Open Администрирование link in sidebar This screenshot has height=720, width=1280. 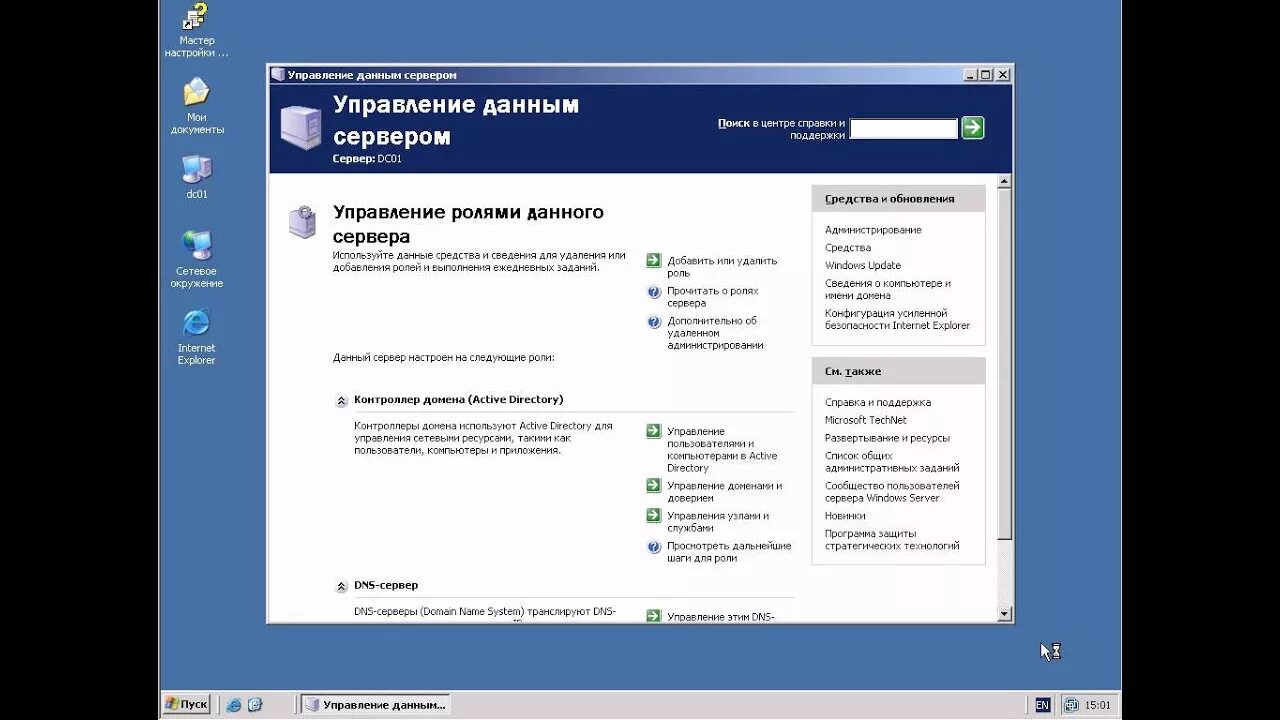tap(873, 230)
